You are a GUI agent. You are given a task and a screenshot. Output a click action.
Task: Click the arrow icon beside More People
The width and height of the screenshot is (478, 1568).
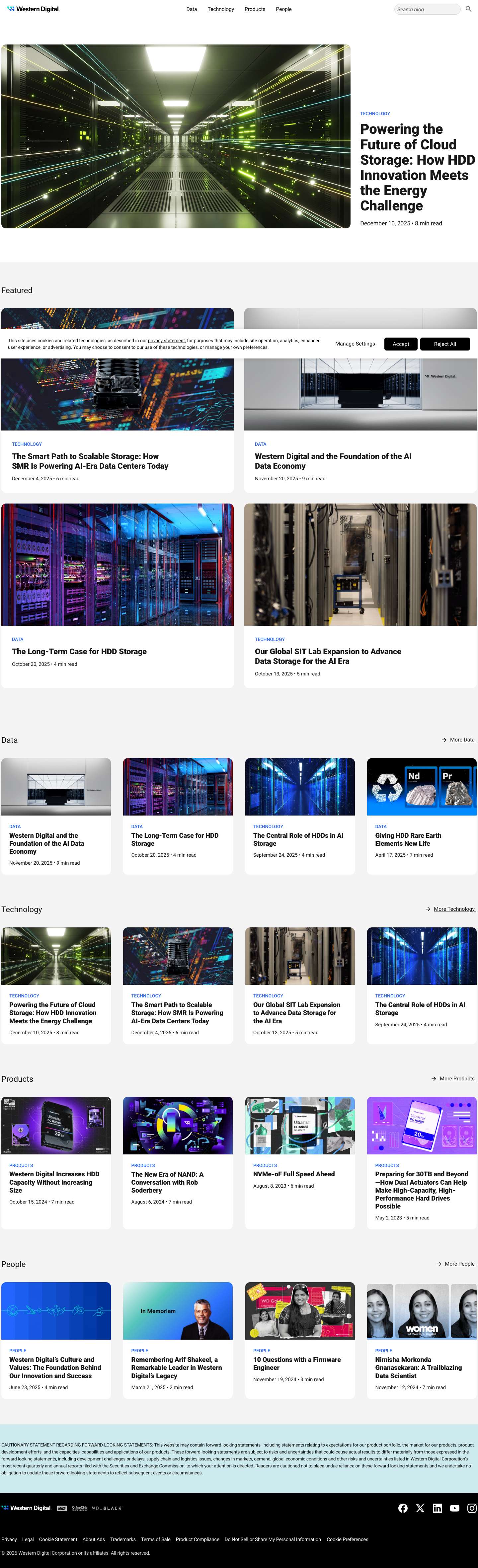pyautogui.click(x=439, y=1264)
